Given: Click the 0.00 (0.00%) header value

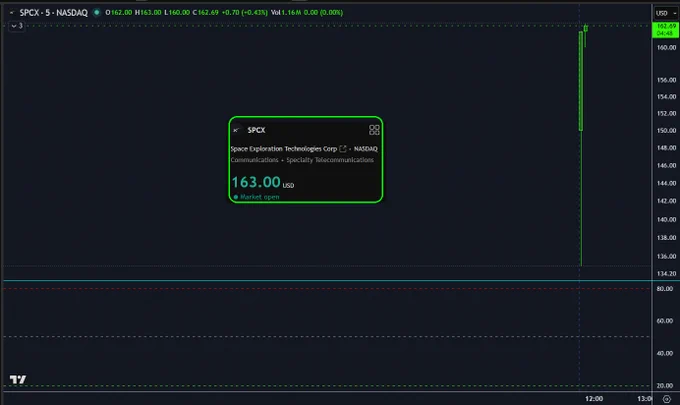Looking at the screenshot, I should (323, 13).
